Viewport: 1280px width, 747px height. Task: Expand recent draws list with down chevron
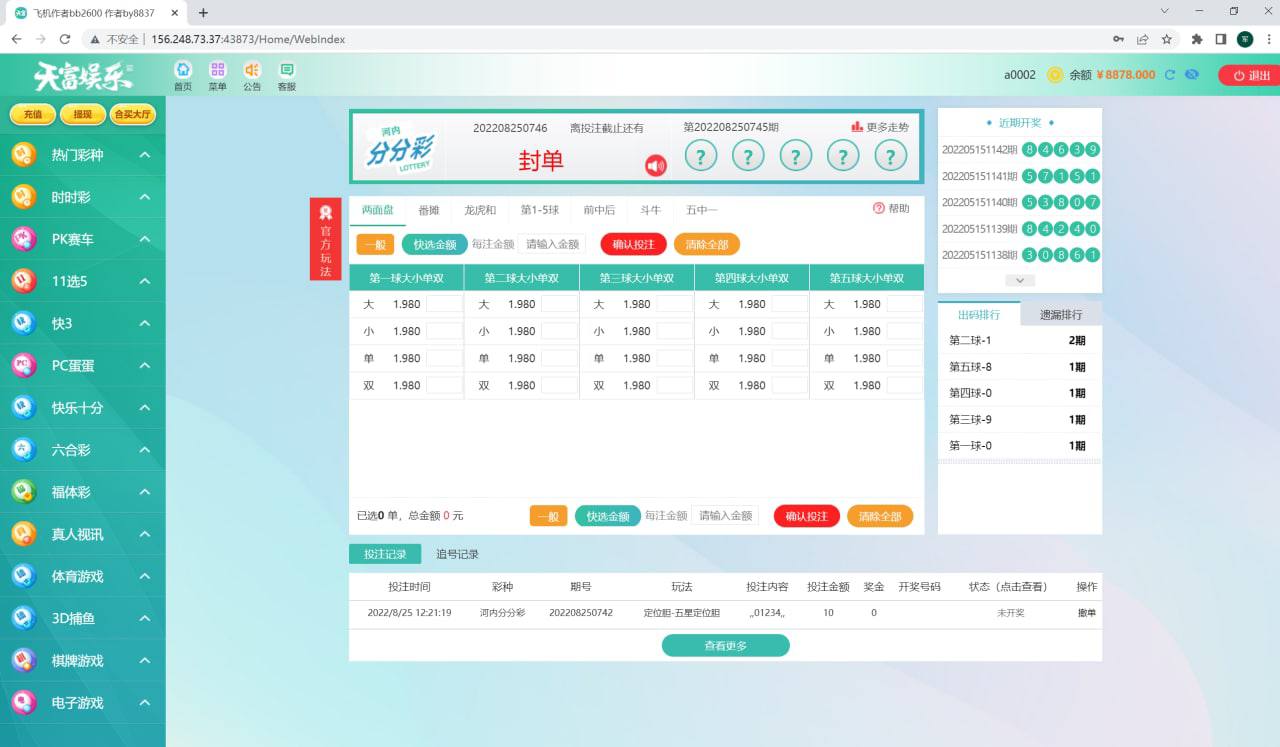(x=1019, y=281)
